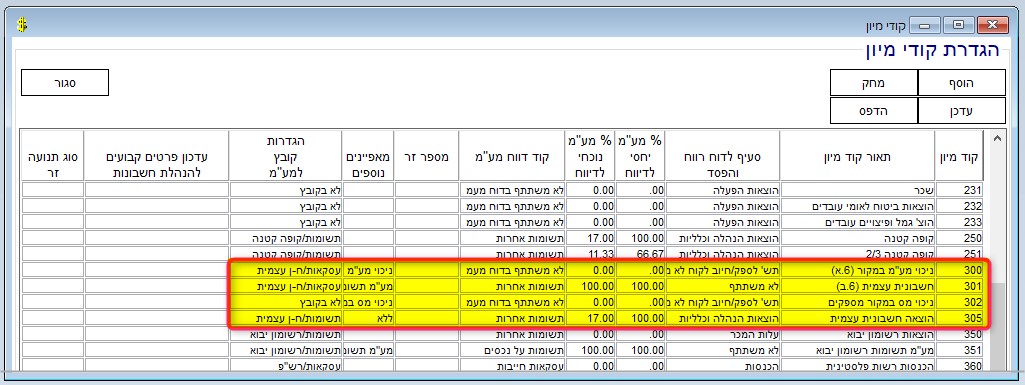Click the שכר description cell
Image resolution: width=1025 pixels, height=385 pixels.
tap(858, 190)
